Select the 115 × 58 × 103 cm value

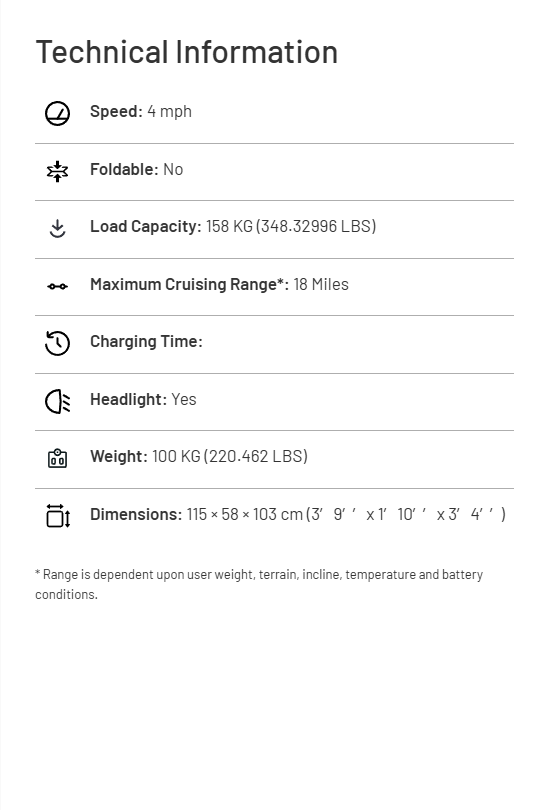coord(244,515)
